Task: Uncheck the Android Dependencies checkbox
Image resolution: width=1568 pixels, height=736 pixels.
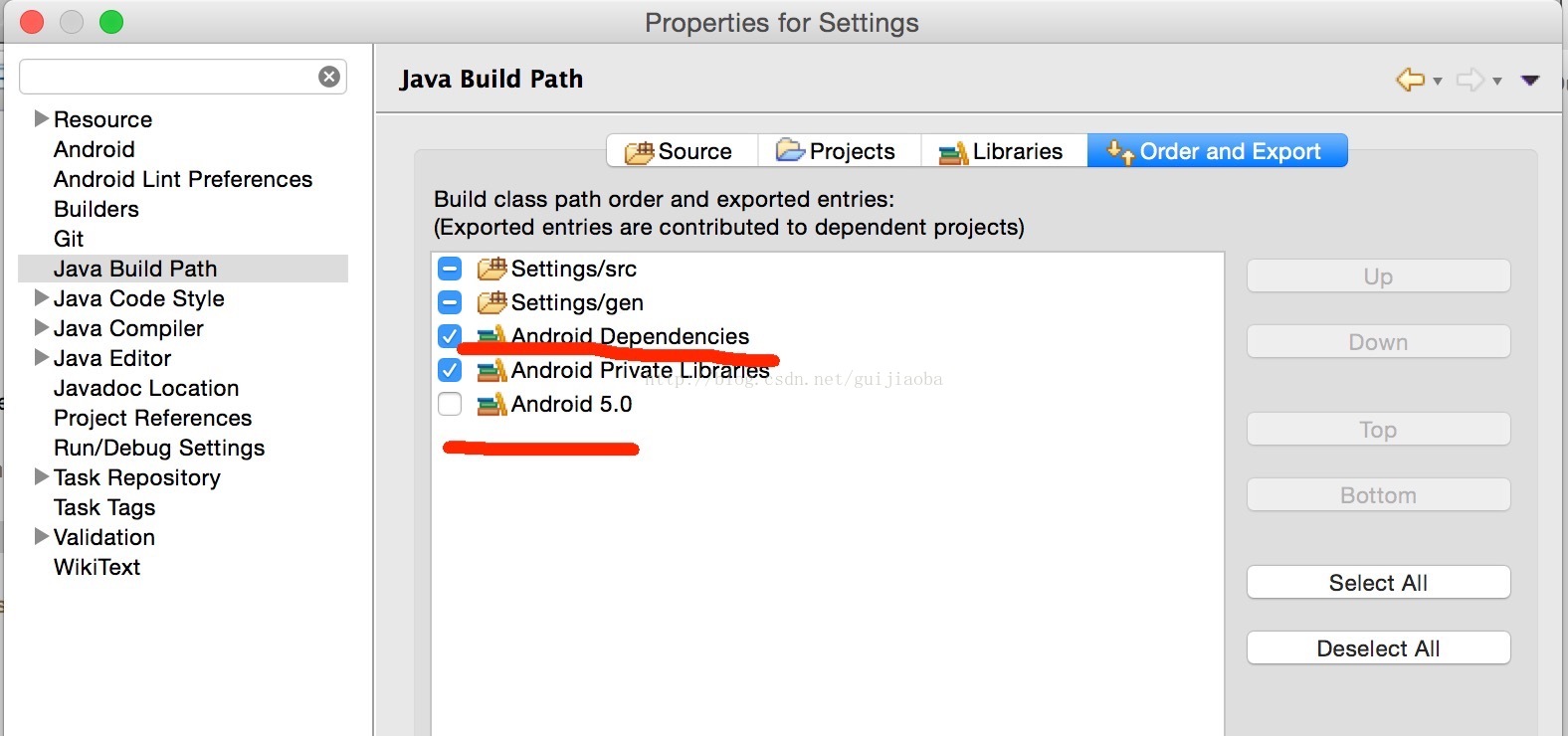Action: (450, 336)
